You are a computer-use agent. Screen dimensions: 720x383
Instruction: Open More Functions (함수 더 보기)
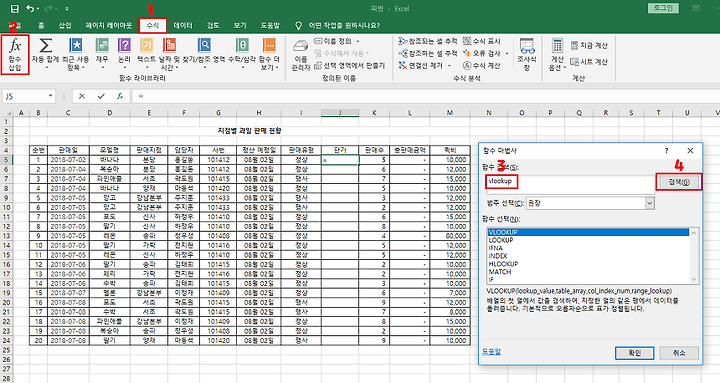(269, 54)
